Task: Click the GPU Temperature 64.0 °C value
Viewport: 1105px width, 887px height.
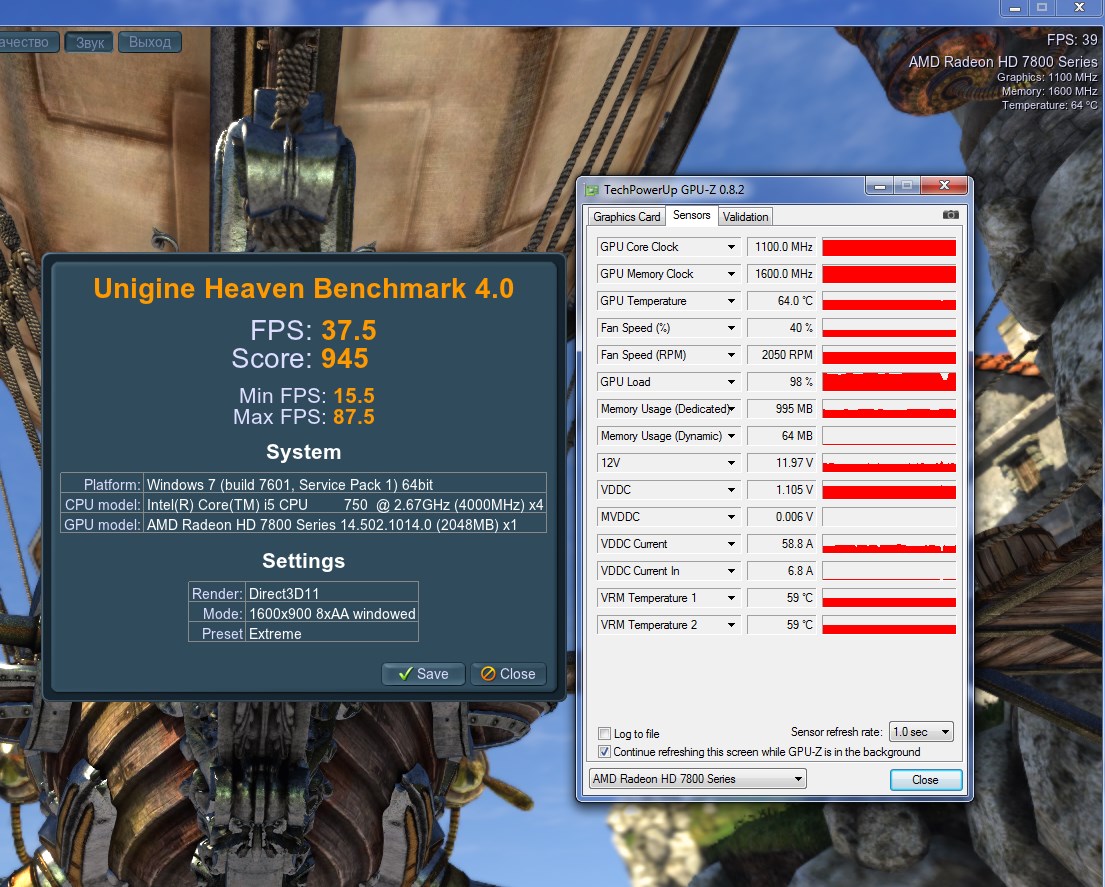Action: (x=782, y=301)
